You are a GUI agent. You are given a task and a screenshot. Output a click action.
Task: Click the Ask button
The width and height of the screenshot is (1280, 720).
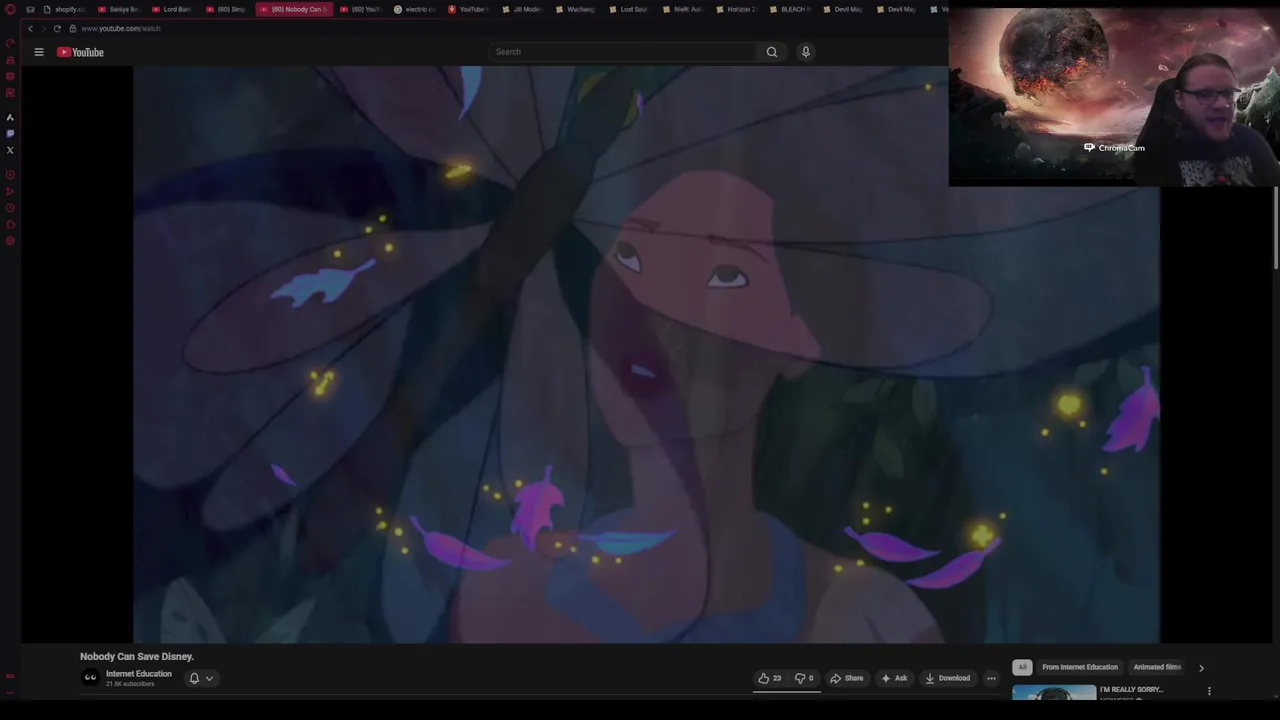(x=894, y=678)
